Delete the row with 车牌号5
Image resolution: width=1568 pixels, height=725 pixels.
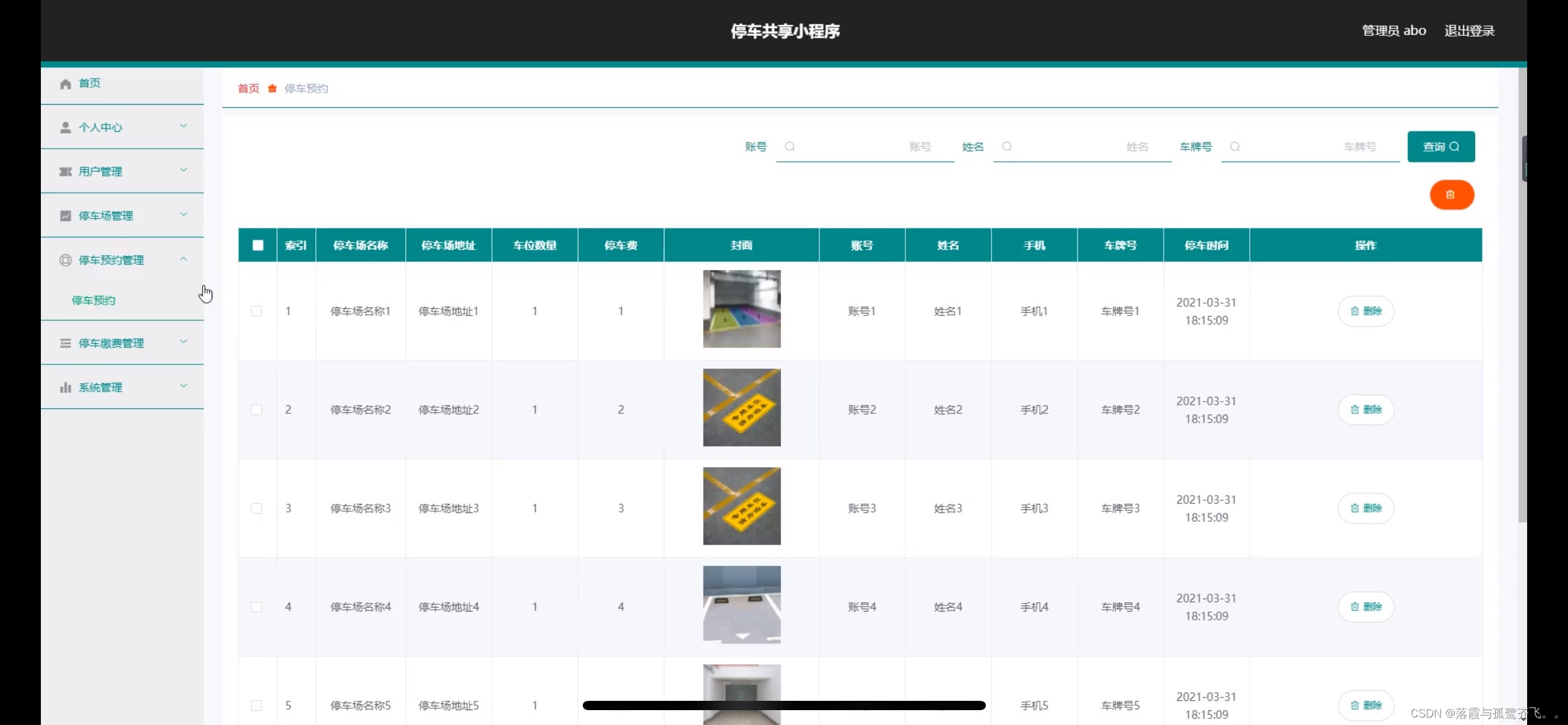(x=1365, y=705)
